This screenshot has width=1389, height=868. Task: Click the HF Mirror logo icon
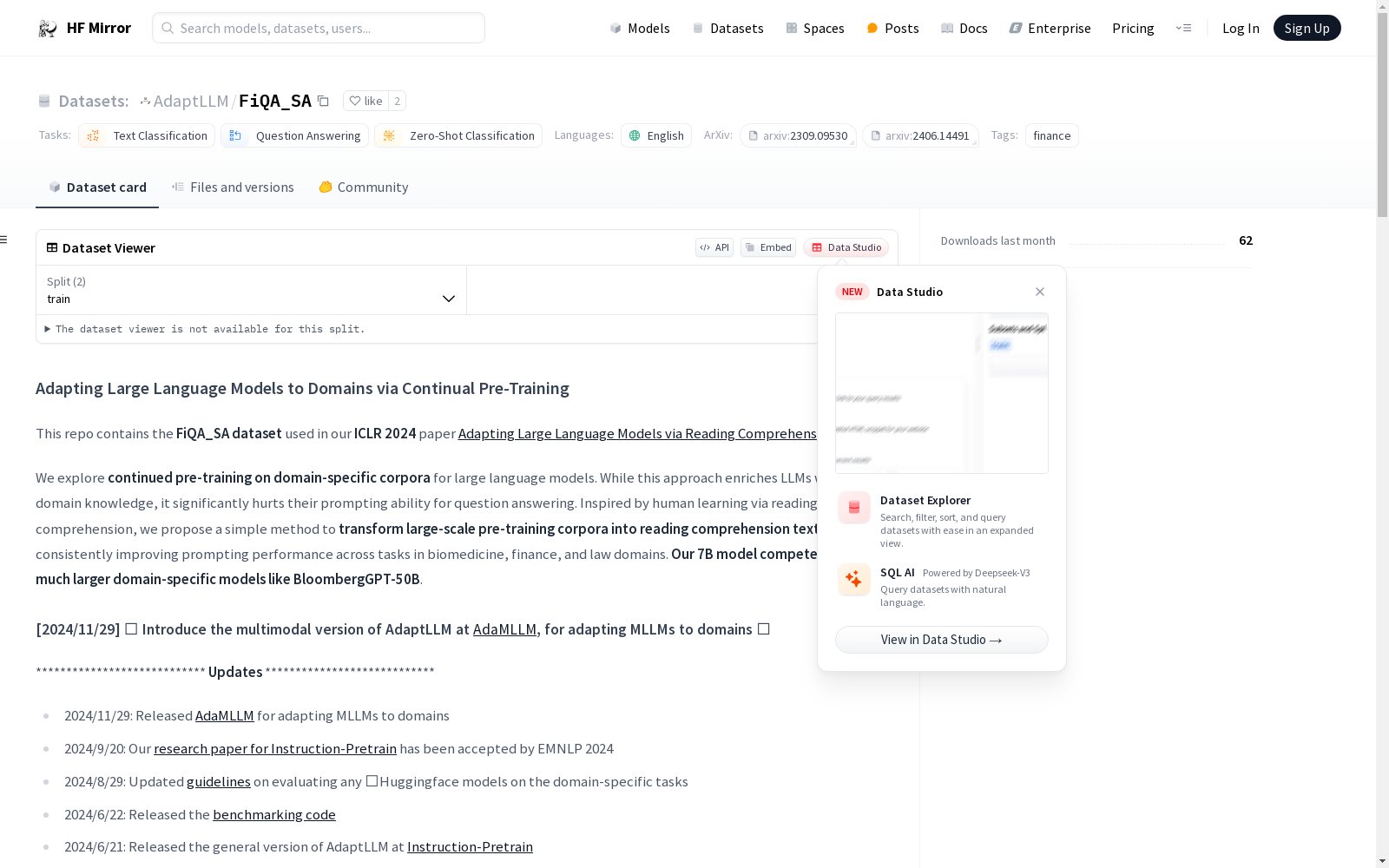pyautogui.click(x=48, y=28)
